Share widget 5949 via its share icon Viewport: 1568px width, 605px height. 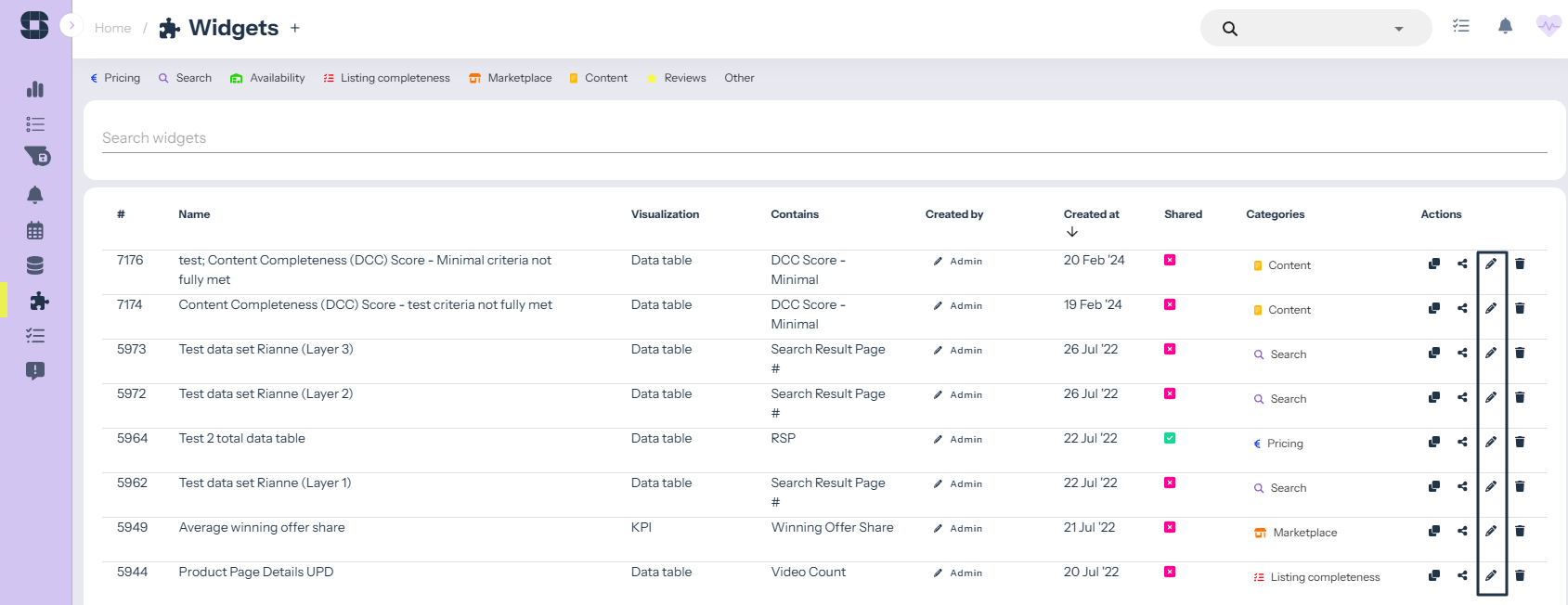coord(1462,531)
